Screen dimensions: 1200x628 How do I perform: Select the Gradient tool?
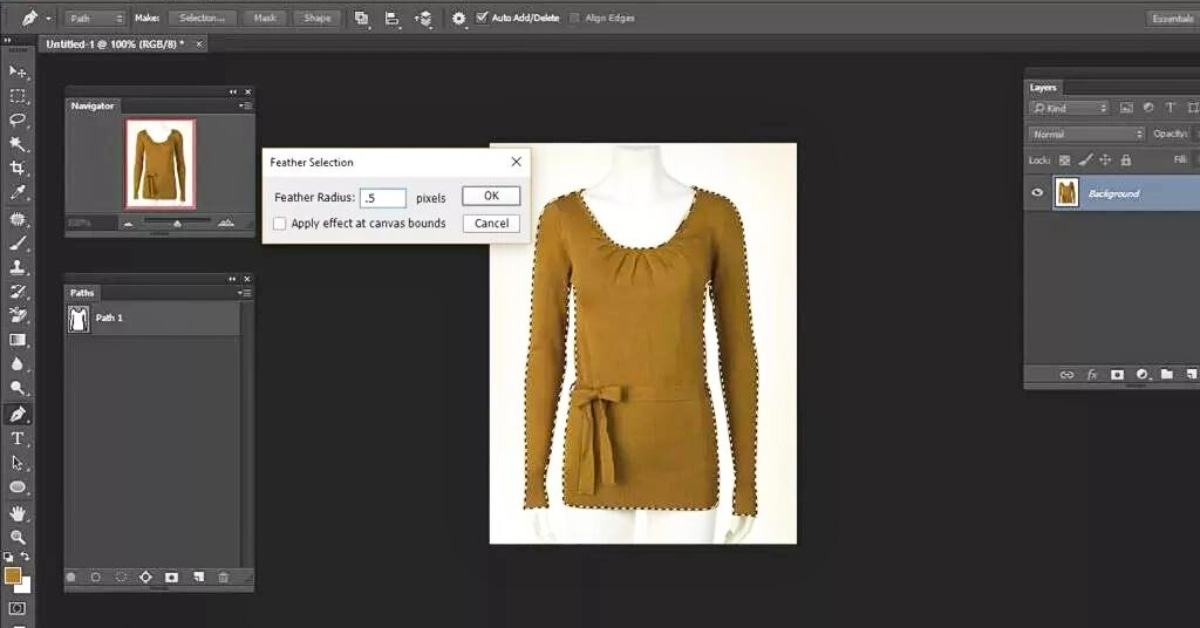coord(17,340)
